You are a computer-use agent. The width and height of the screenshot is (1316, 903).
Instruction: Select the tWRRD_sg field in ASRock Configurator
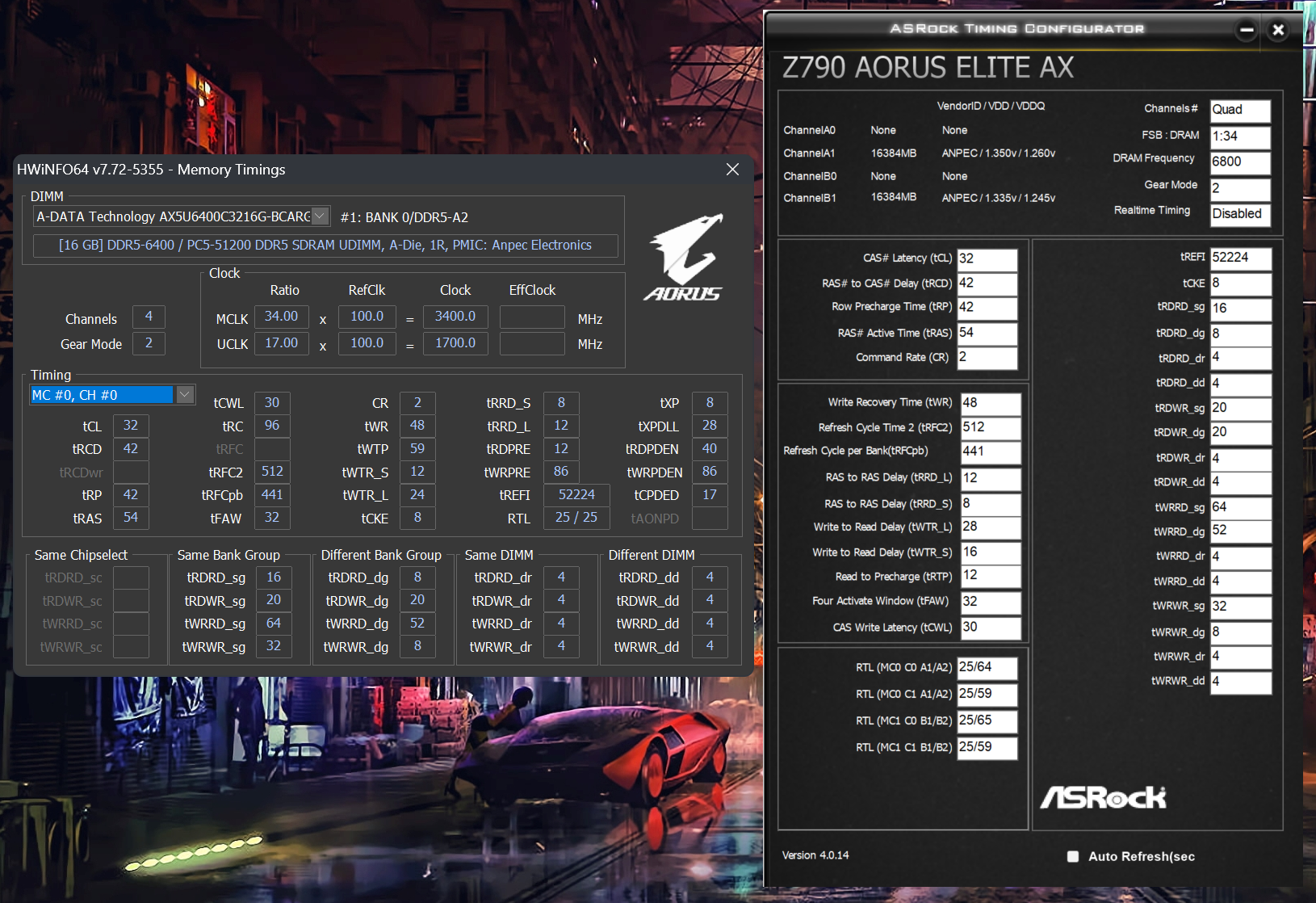(1241, 508)
